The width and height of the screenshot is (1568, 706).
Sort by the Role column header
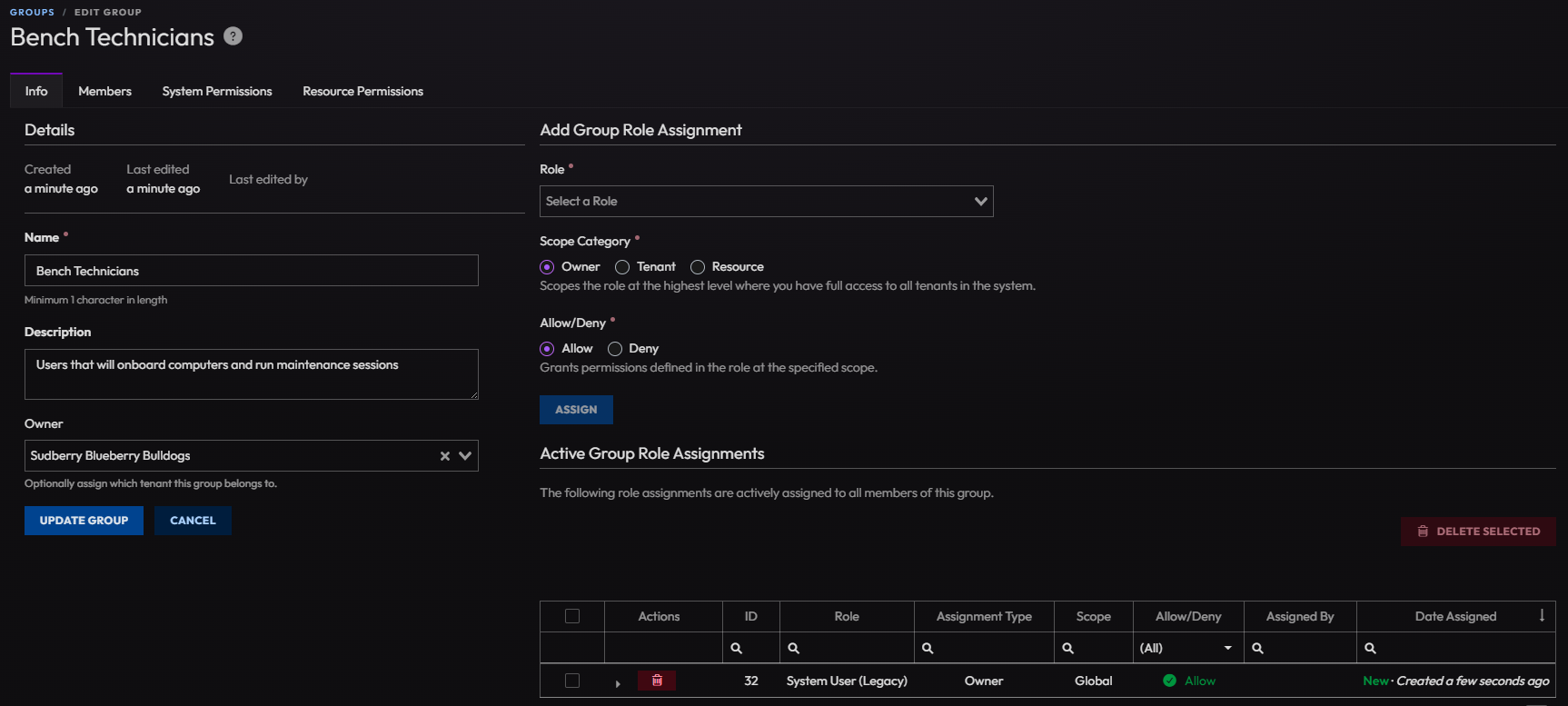(847, 616)
